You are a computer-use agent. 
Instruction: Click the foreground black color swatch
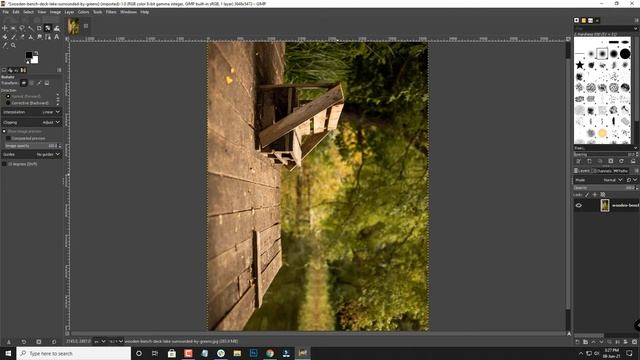point(29,55)
